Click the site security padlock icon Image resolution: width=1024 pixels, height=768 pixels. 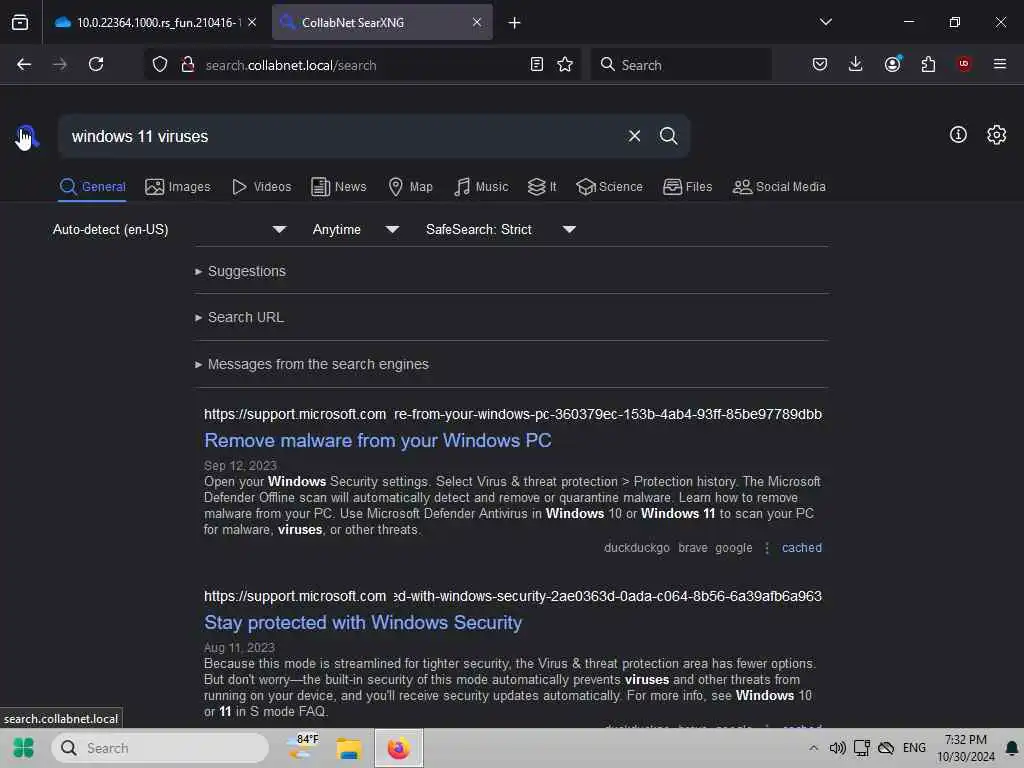[187, 65]
